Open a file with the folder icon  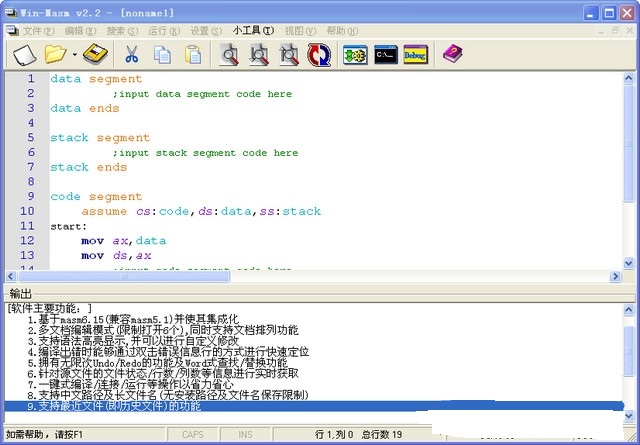pos(56,54)
